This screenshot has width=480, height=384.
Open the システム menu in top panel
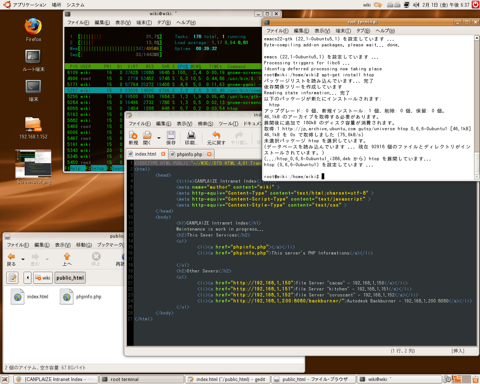[x=75, y=5]
